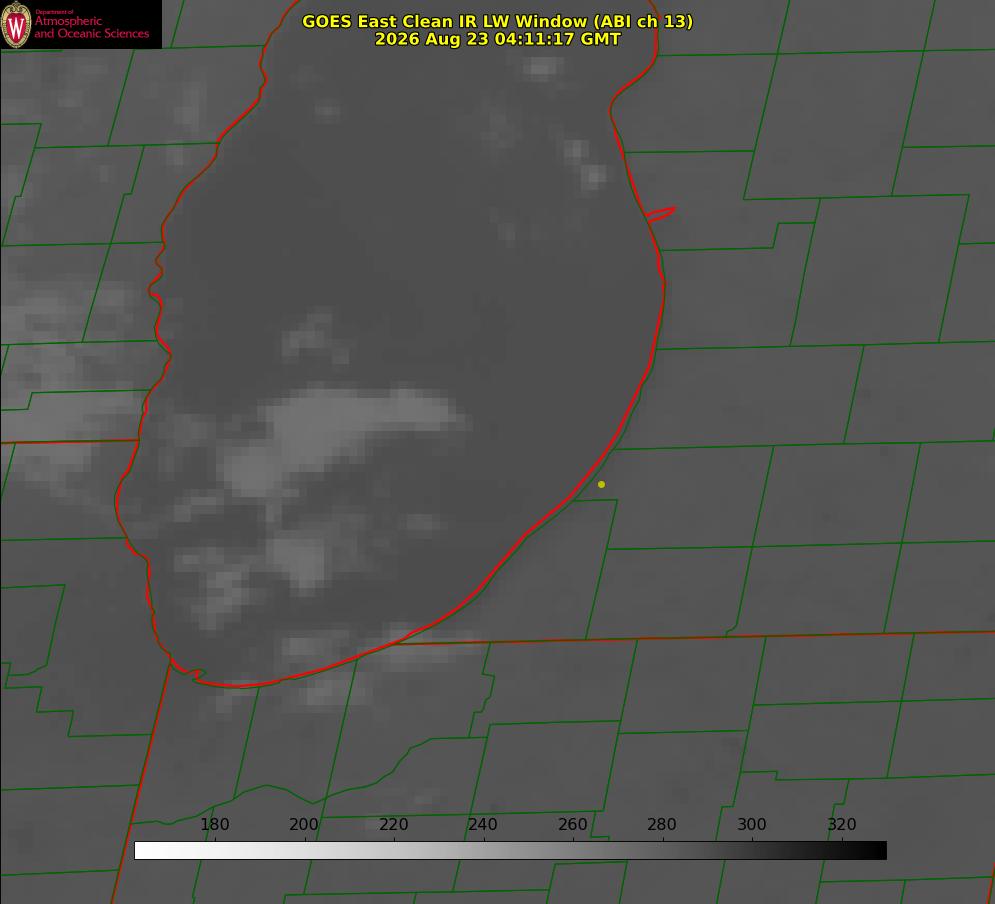
Task: Click the 2026 Aug 23 timestamp
Action: pyautogui.click(x=497, y=39)
